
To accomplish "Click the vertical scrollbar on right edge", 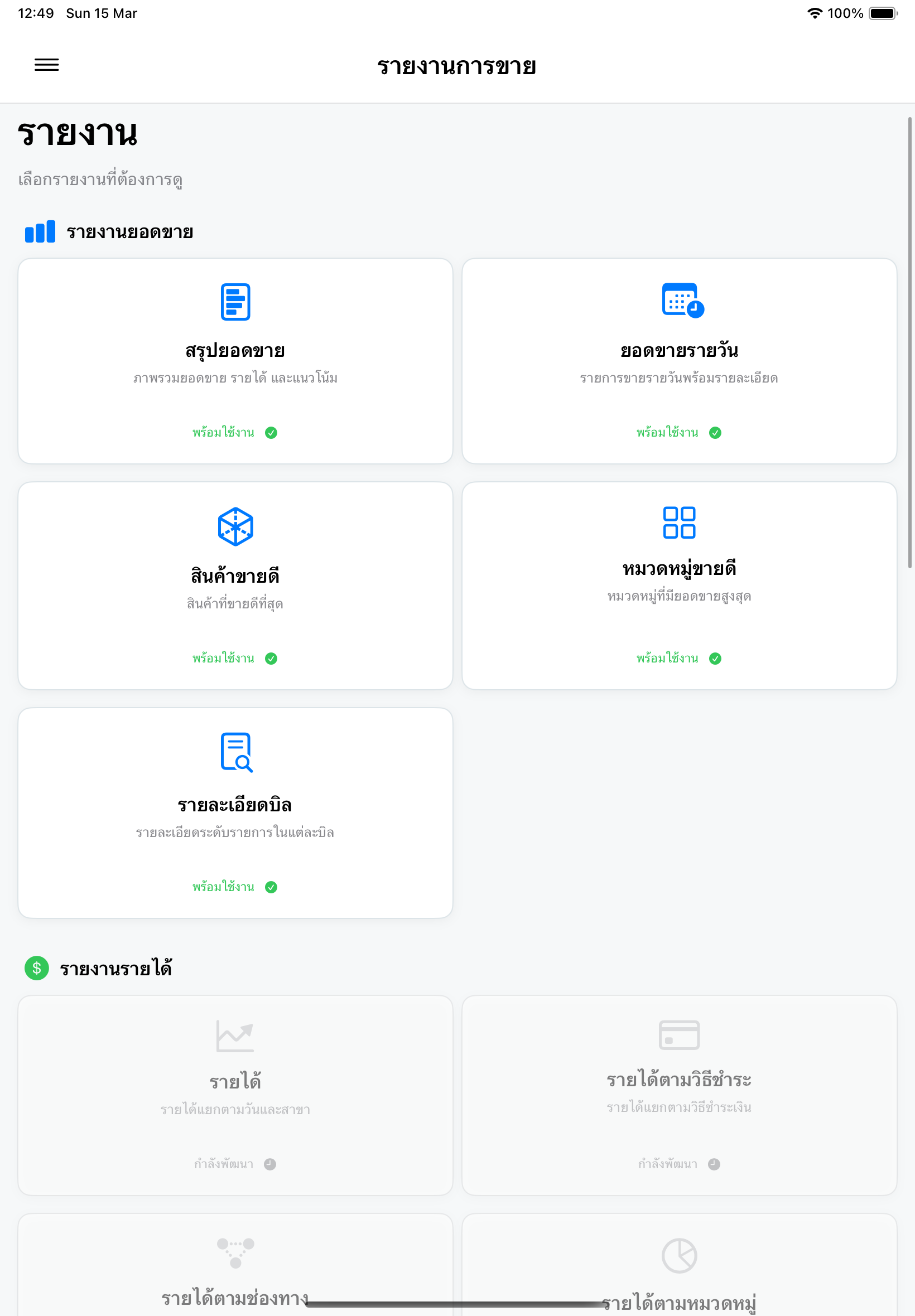I will pyautogui.click(x=909, y=342).
